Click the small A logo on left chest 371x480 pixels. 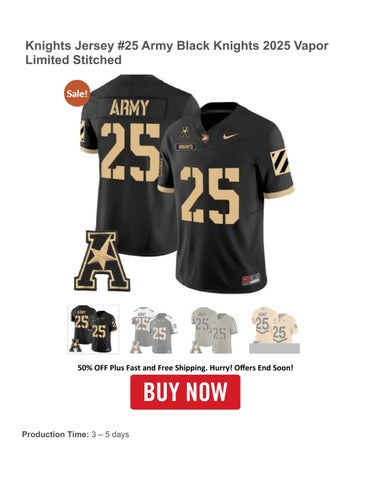(x=184, y=132)
